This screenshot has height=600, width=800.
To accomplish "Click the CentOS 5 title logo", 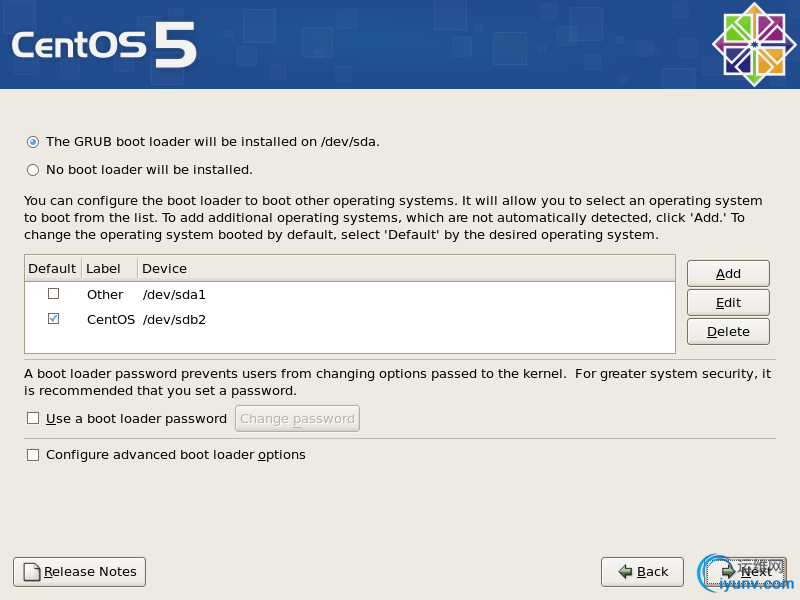I will [x=104, y=45].
